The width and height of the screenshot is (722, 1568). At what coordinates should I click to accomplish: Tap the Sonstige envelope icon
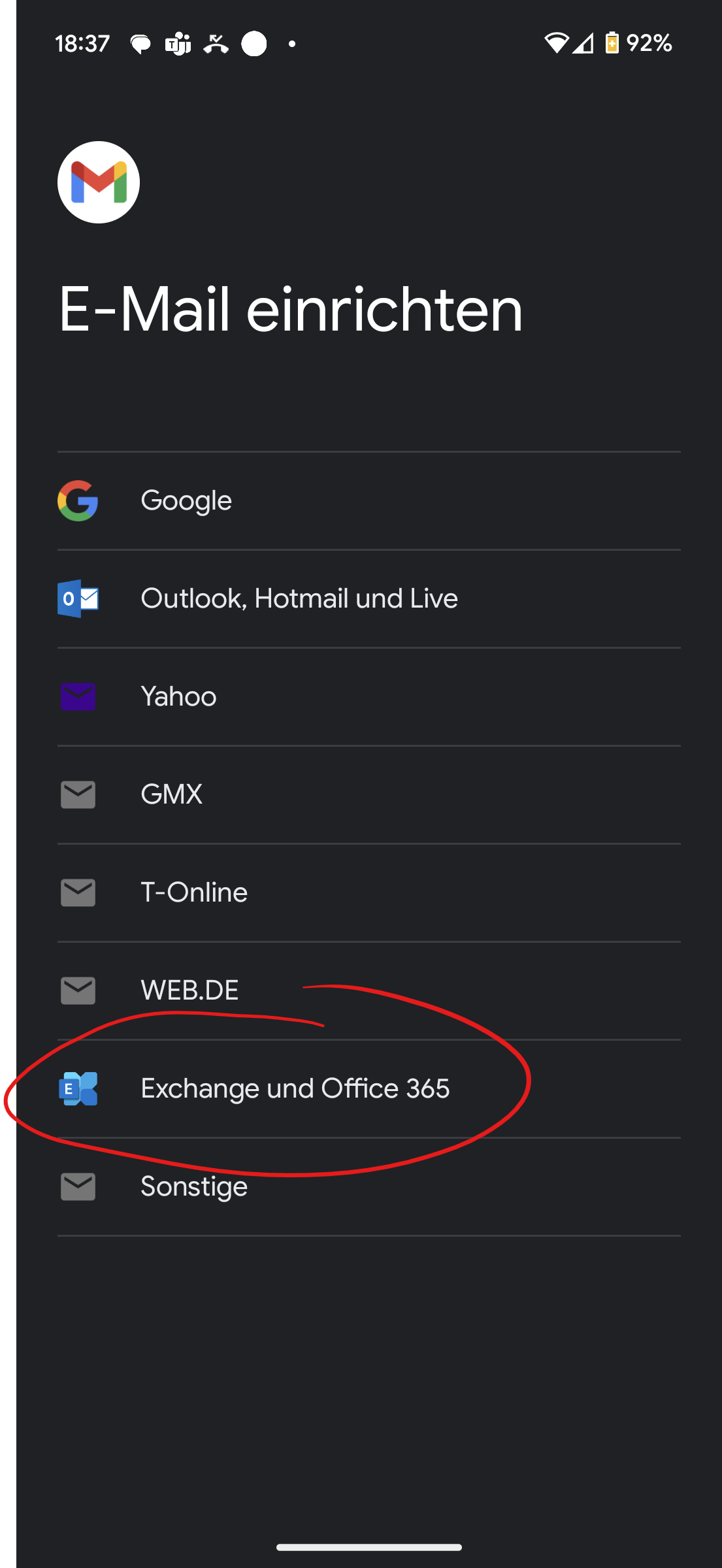[x=78, y=1186]
